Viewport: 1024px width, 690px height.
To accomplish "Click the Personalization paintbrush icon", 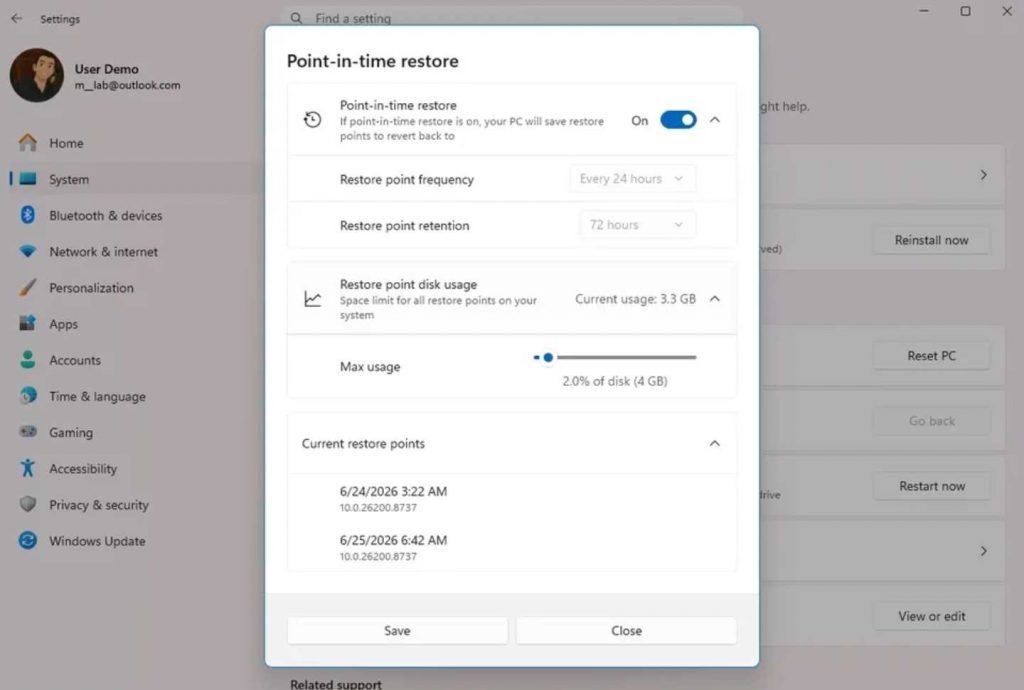I will tap(27, 287).
